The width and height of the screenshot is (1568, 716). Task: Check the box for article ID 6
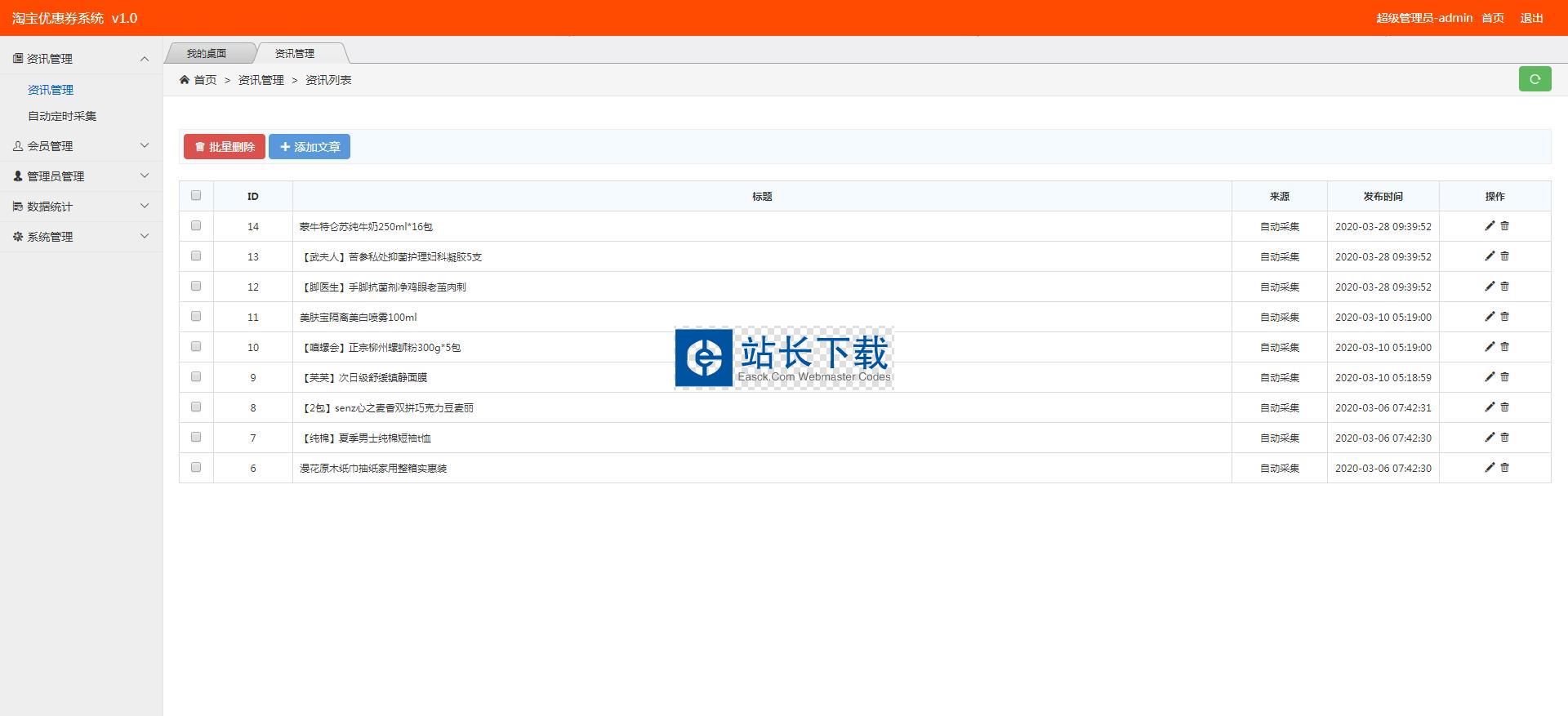coord(196,467)
